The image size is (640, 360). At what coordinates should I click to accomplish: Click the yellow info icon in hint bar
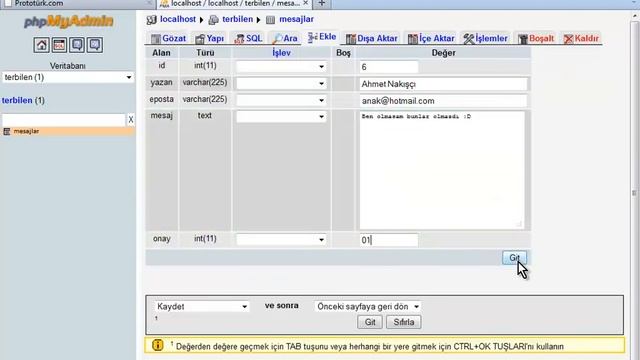[158, 345]
